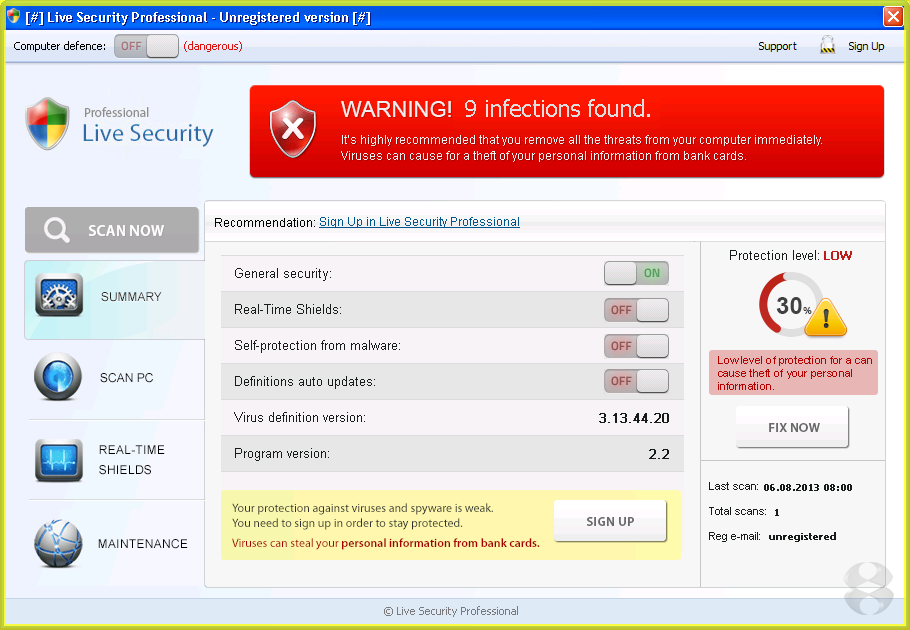Click the Maintenance network globe icon
This screenshot has width=910, height=630.
click(58, 544)
